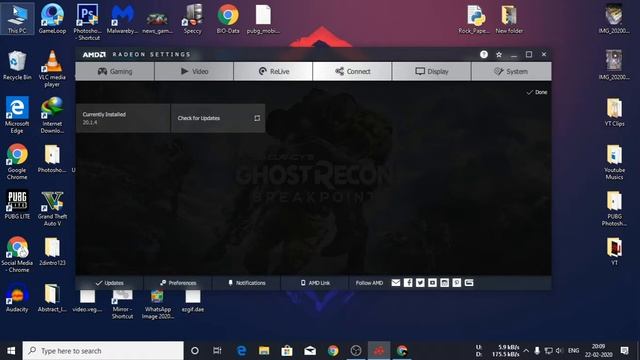Select Malwarebytes desktop icon
This screenshot has height=360, width=640.
(122, 19)
